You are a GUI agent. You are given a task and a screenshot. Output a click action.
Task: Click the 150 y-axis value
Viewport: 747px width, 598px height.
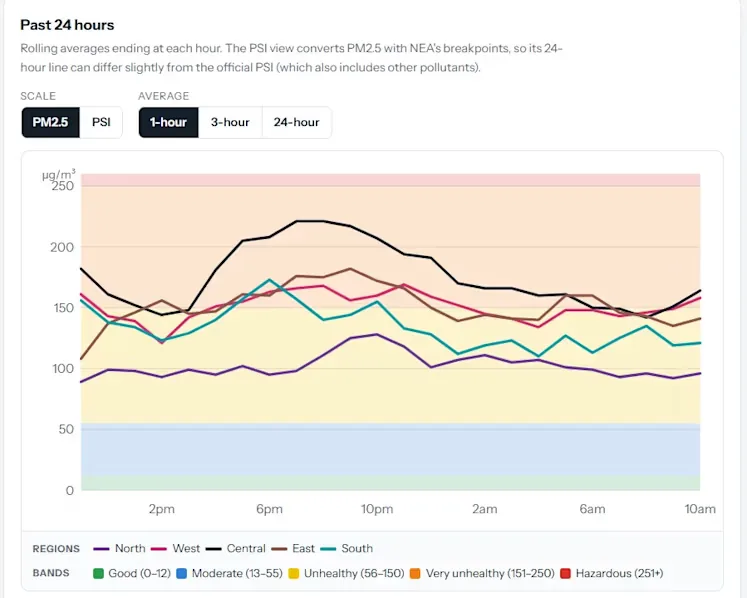pyautogui.click(x=63, y=308)
